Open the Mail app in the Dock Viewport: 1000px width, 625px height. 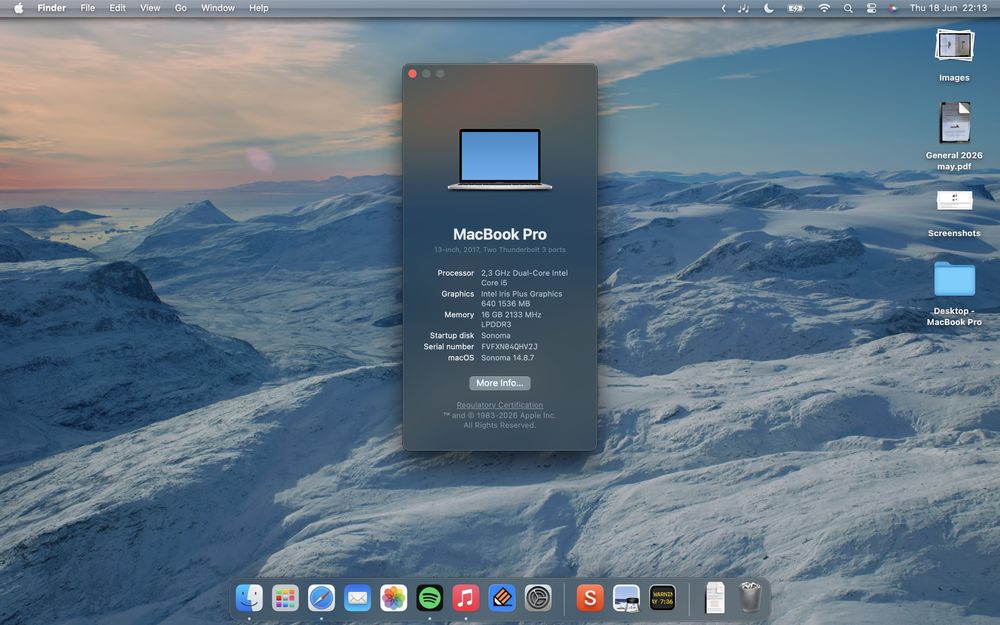(358, 598)
